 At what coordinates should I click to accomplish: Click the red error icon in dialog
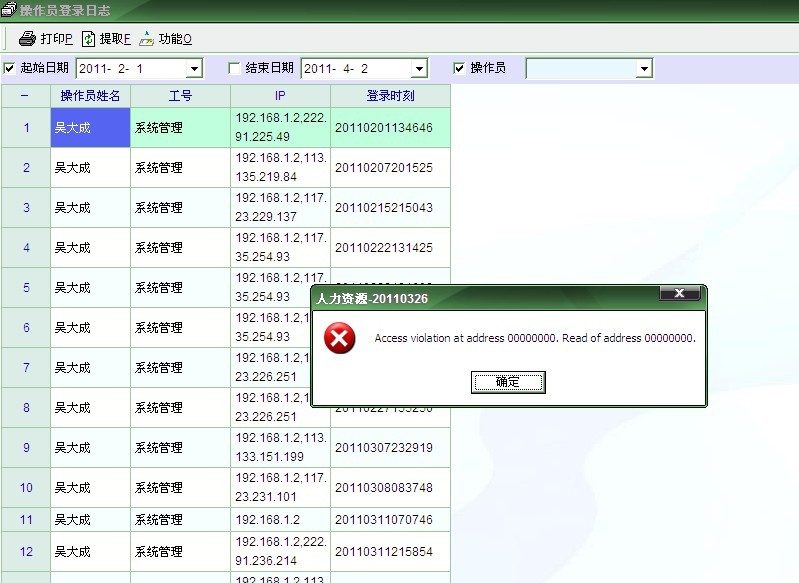(x=340, y=339)
